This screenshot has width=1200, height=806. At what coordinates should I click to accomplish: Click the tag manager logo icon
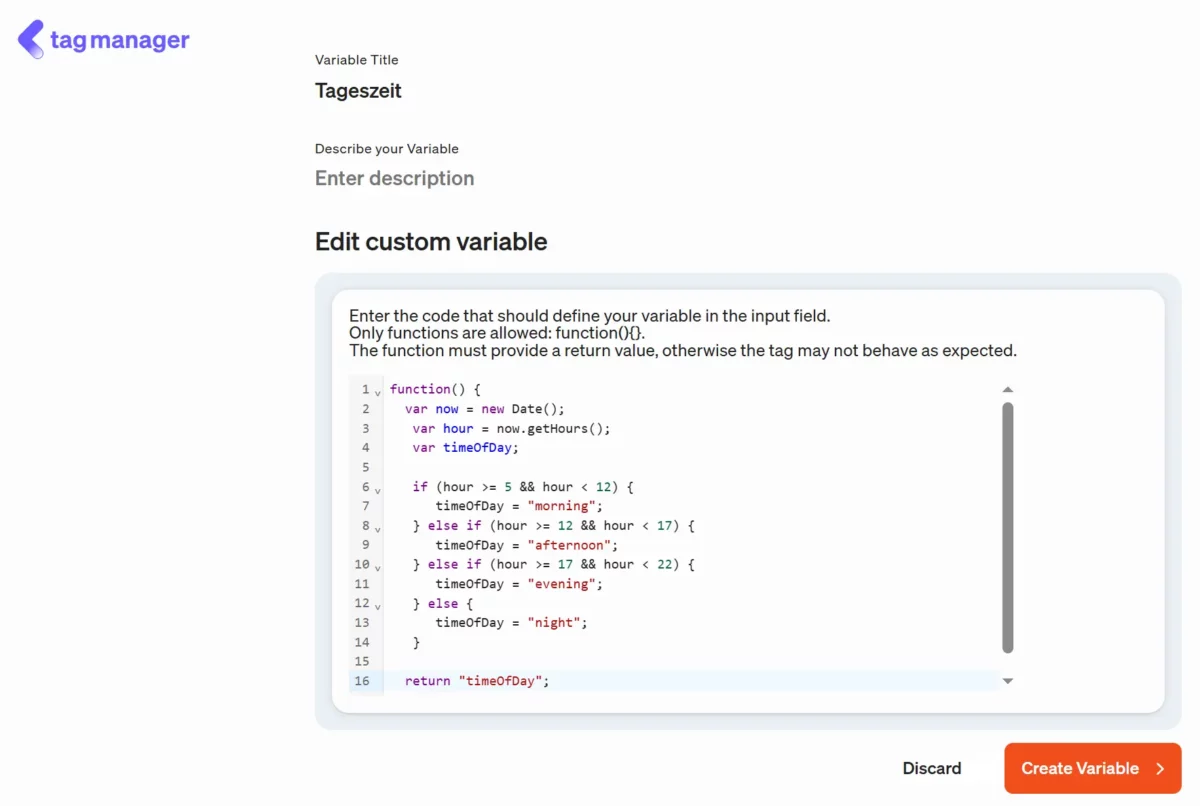(31, 39)
